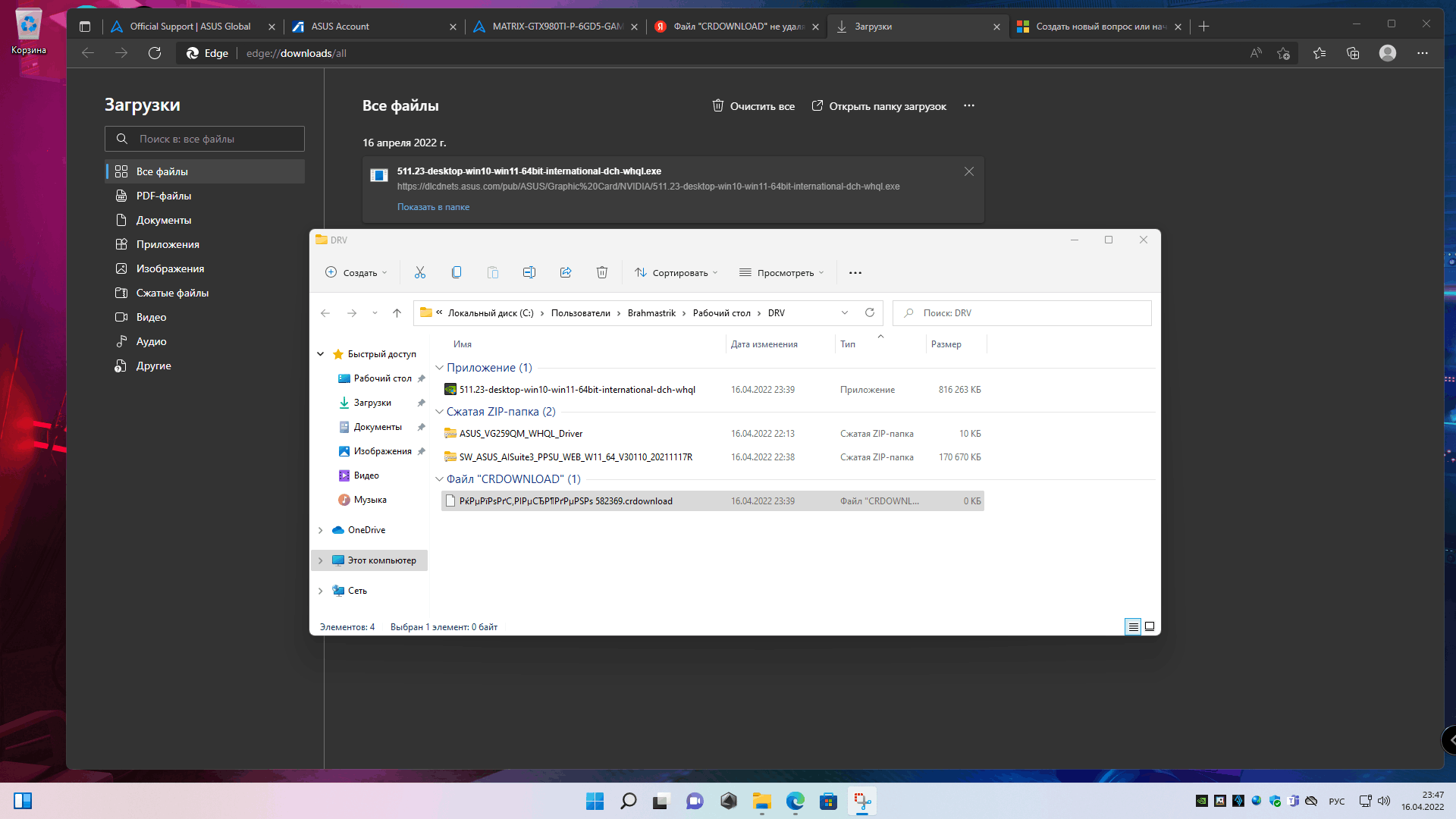Click the Share icon in Explorer toolbar

pyautogui.click(x=566, y=272)
